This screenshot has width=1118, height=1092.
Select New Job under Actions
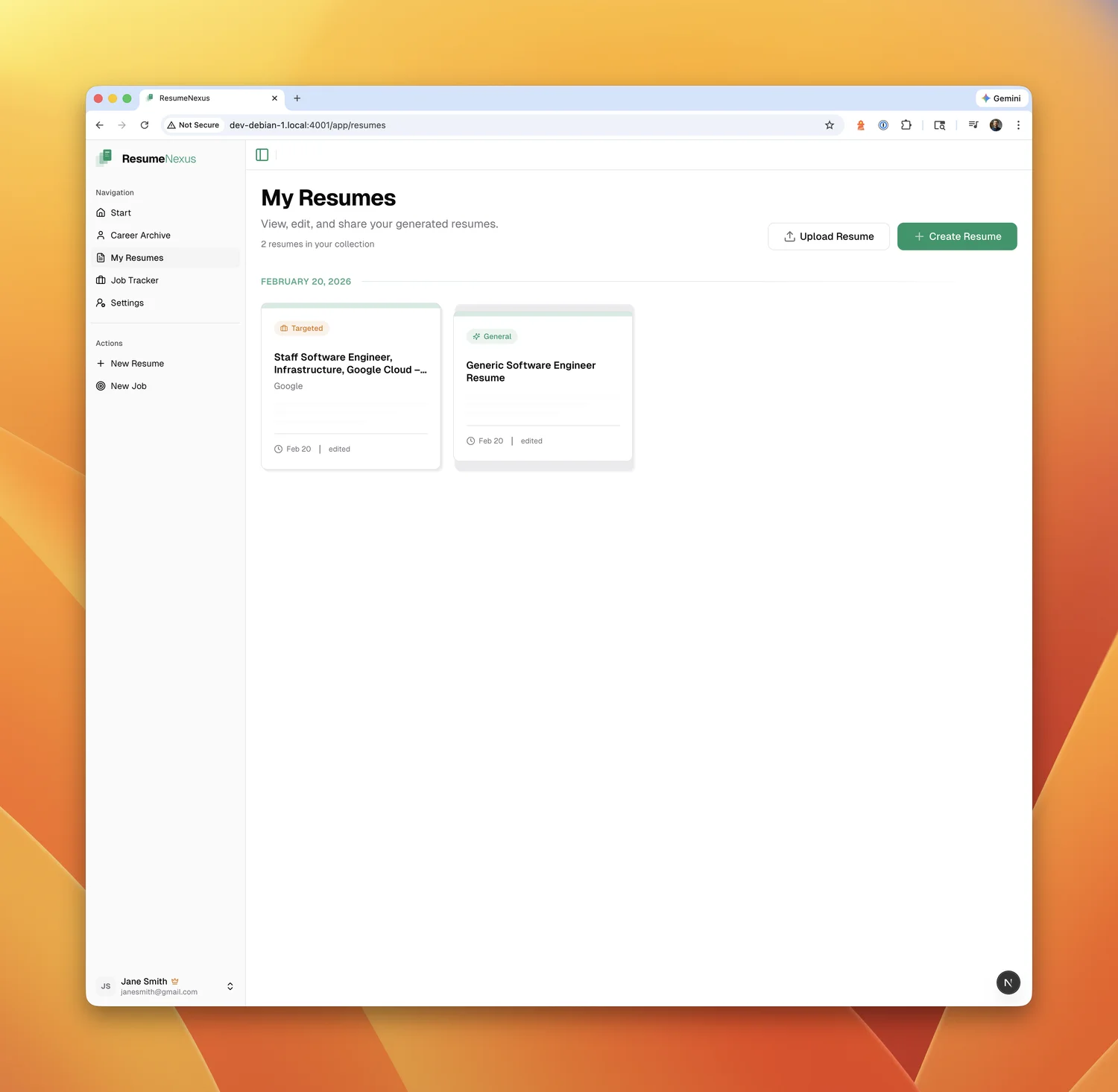pyautogui.click(x=128, y=386)
